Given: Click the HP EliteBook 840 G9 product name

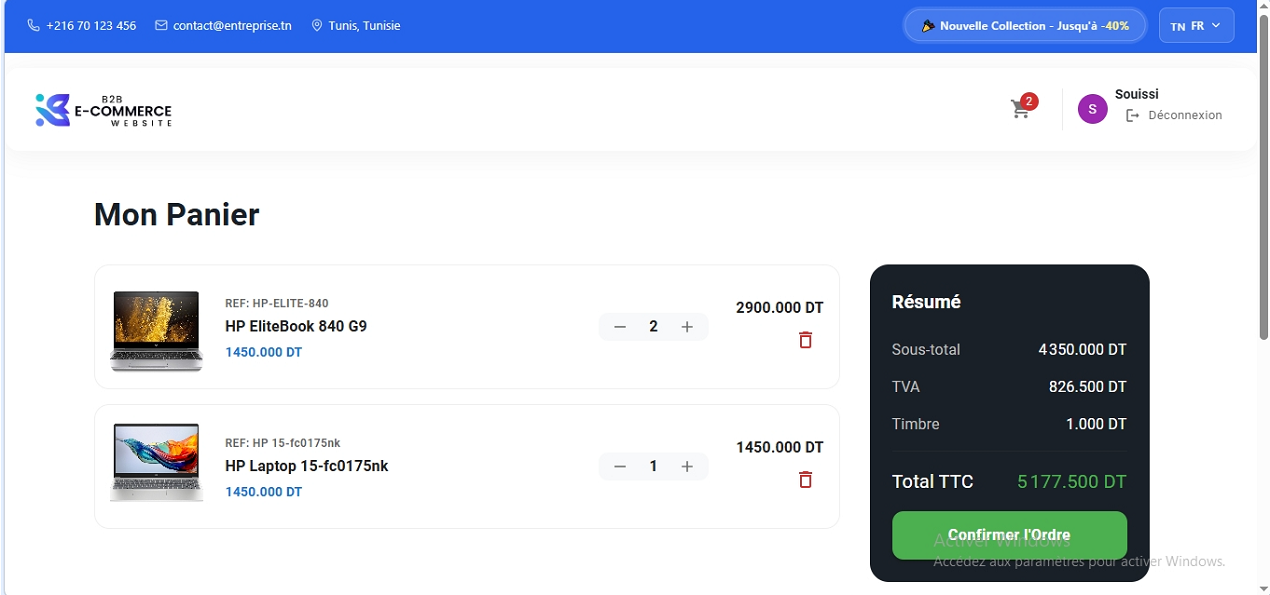Looking at the screenshot, I should 296,326.
